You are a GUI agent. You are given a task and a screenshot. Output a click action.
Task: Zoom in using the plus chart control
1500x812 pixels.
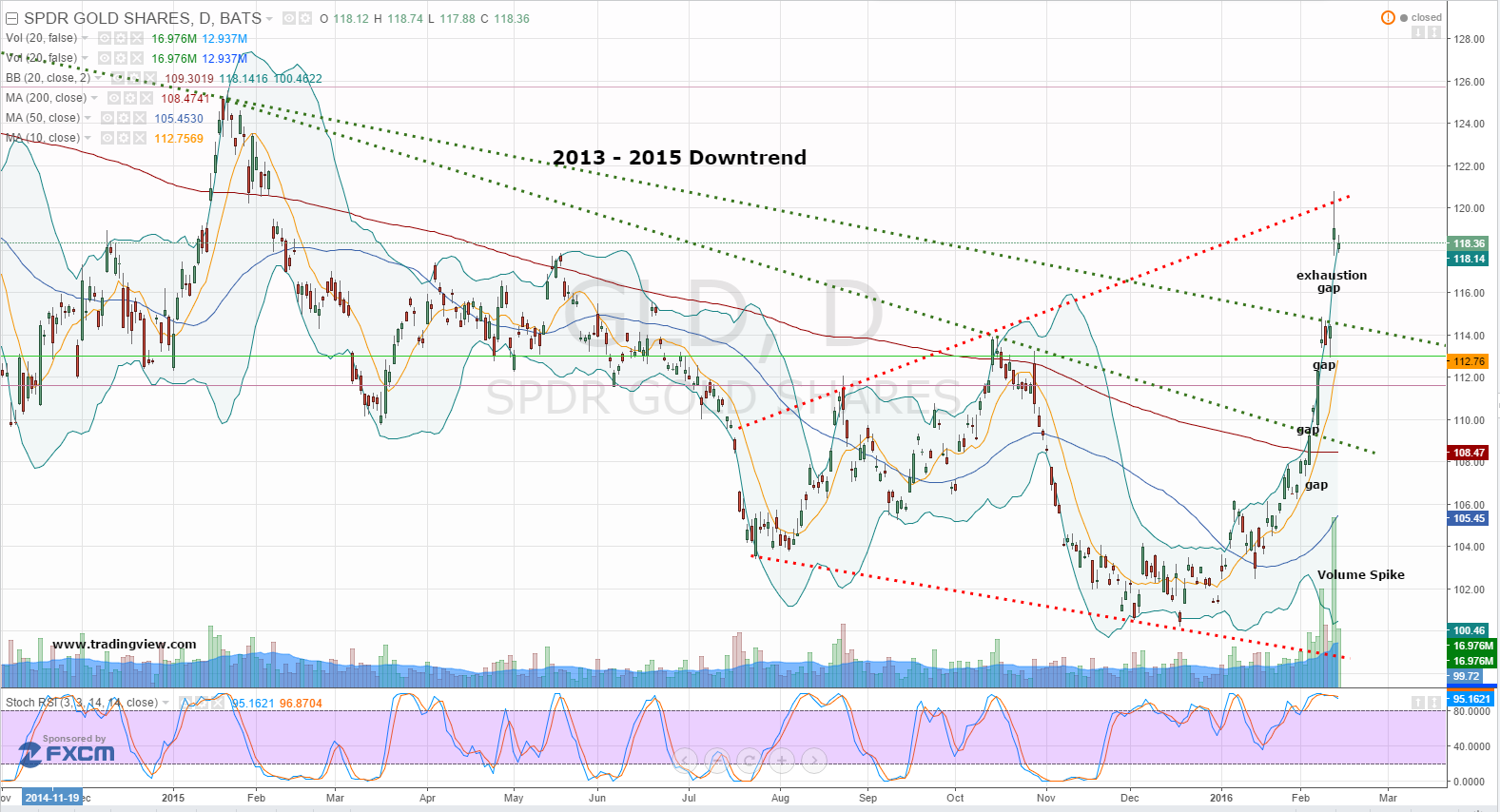click(x=782, y=760)
